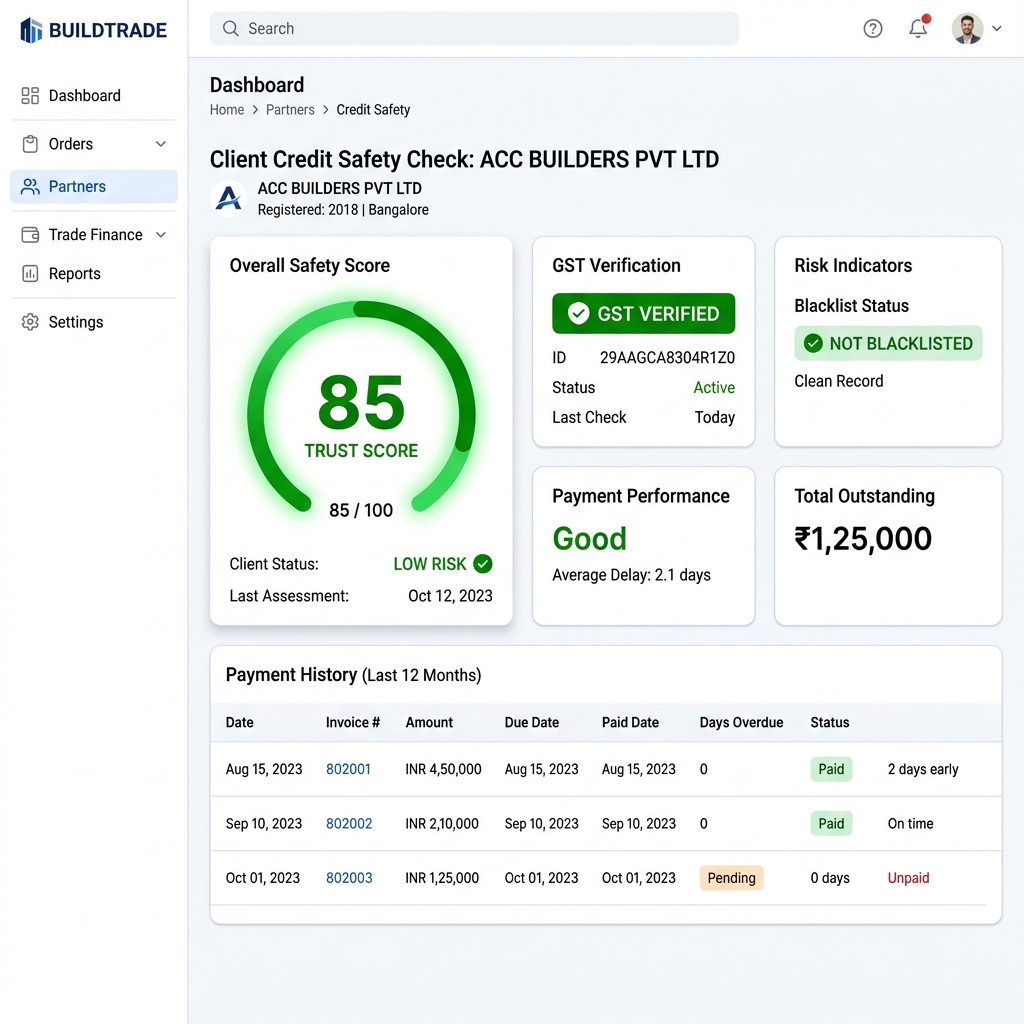This screenshot has width=1024, height=1024.
Task: Click the Orders clipboard icon
Action: (x=30, y=144)
